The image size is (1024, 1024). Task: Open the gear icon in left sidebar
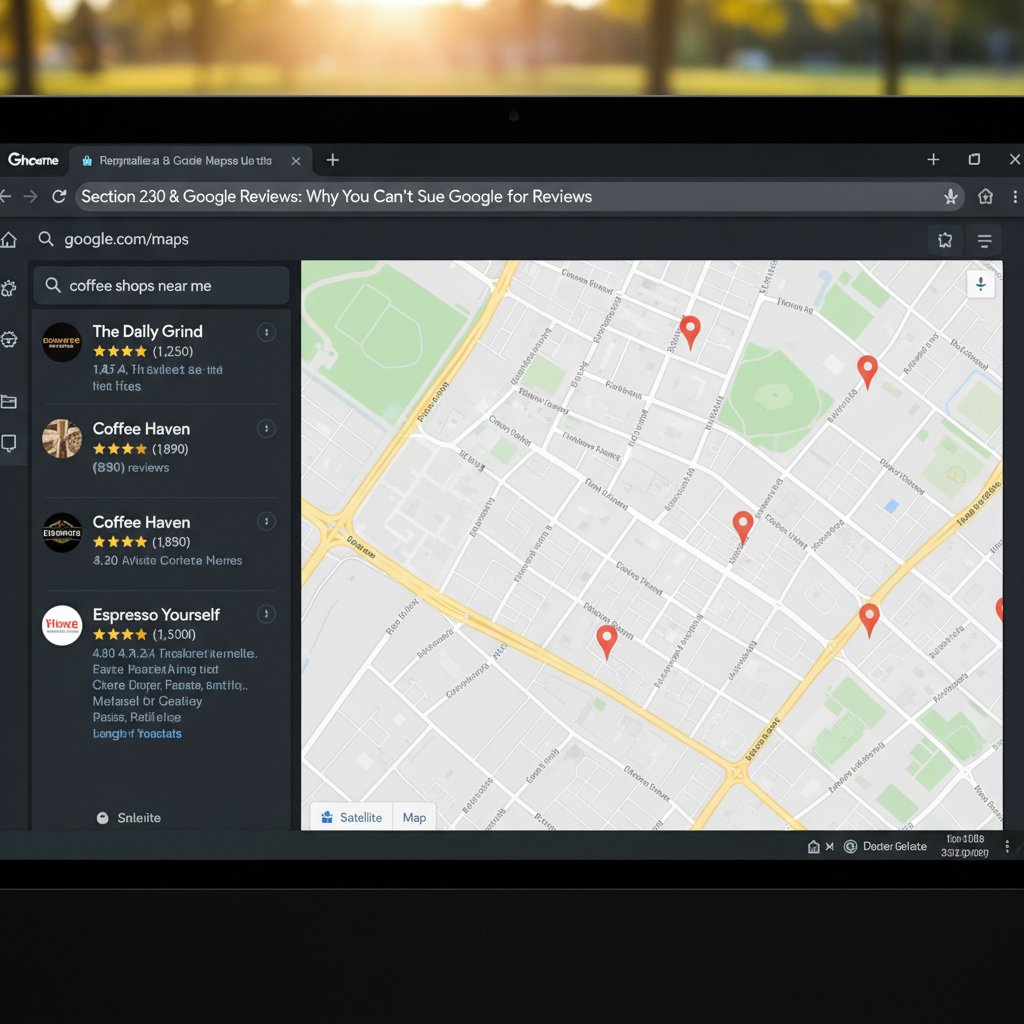click(x=9, y=289)
